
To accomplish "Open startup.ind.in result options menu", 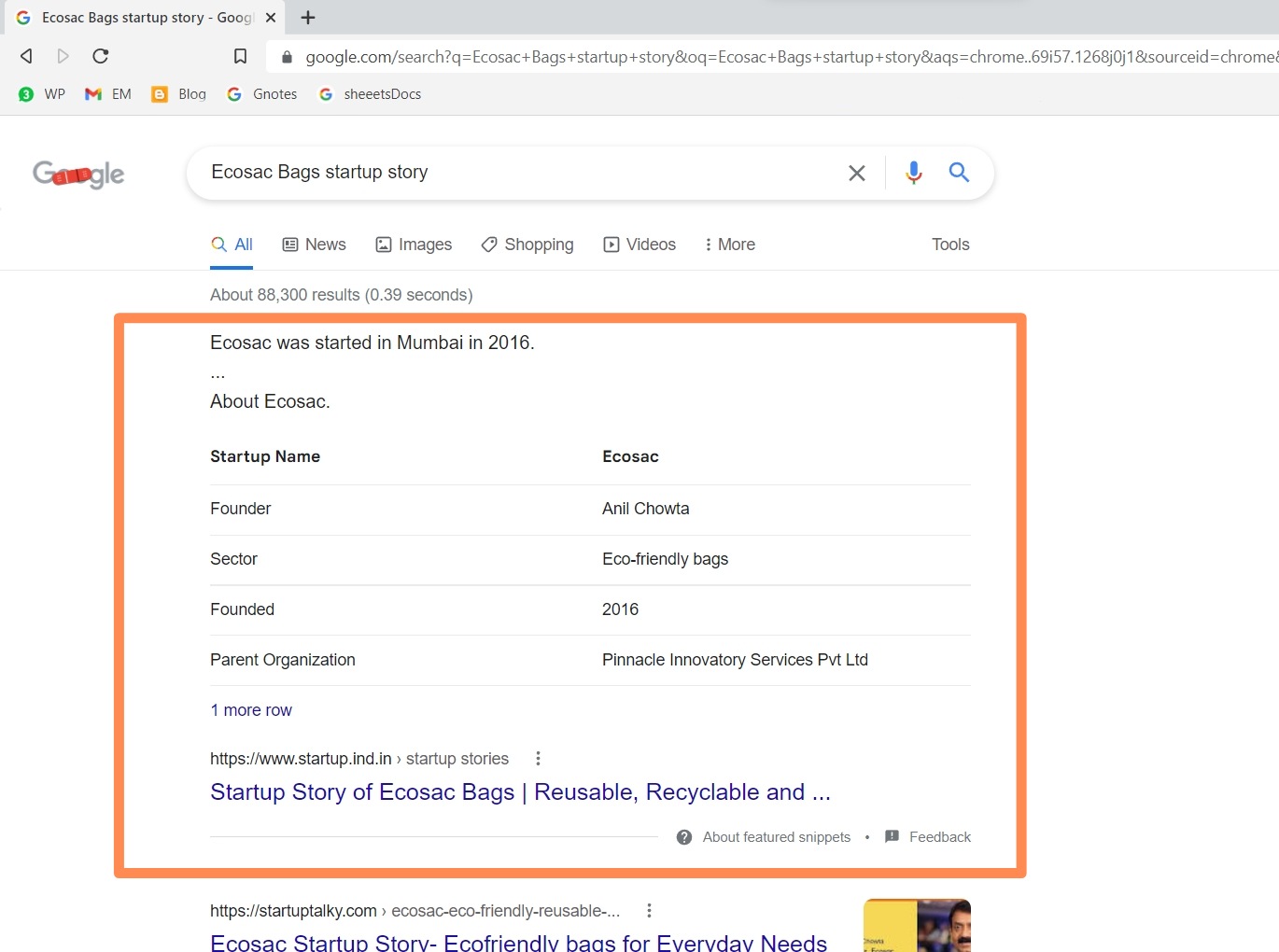I will point(538,759).
